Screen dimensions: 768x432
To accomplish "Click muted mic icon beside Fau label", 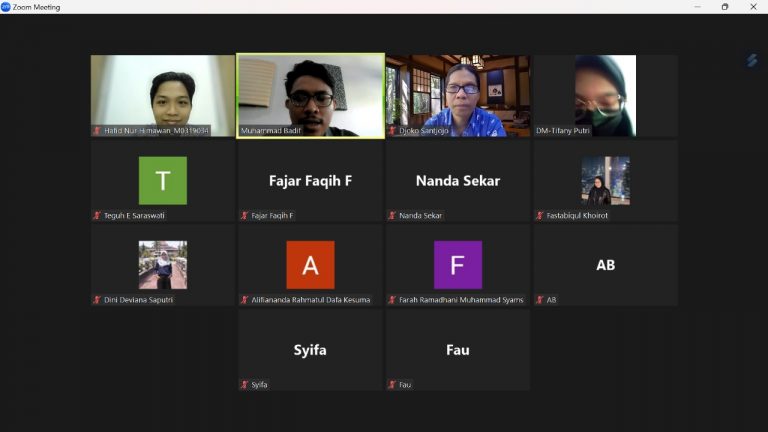I will point(392,384).
